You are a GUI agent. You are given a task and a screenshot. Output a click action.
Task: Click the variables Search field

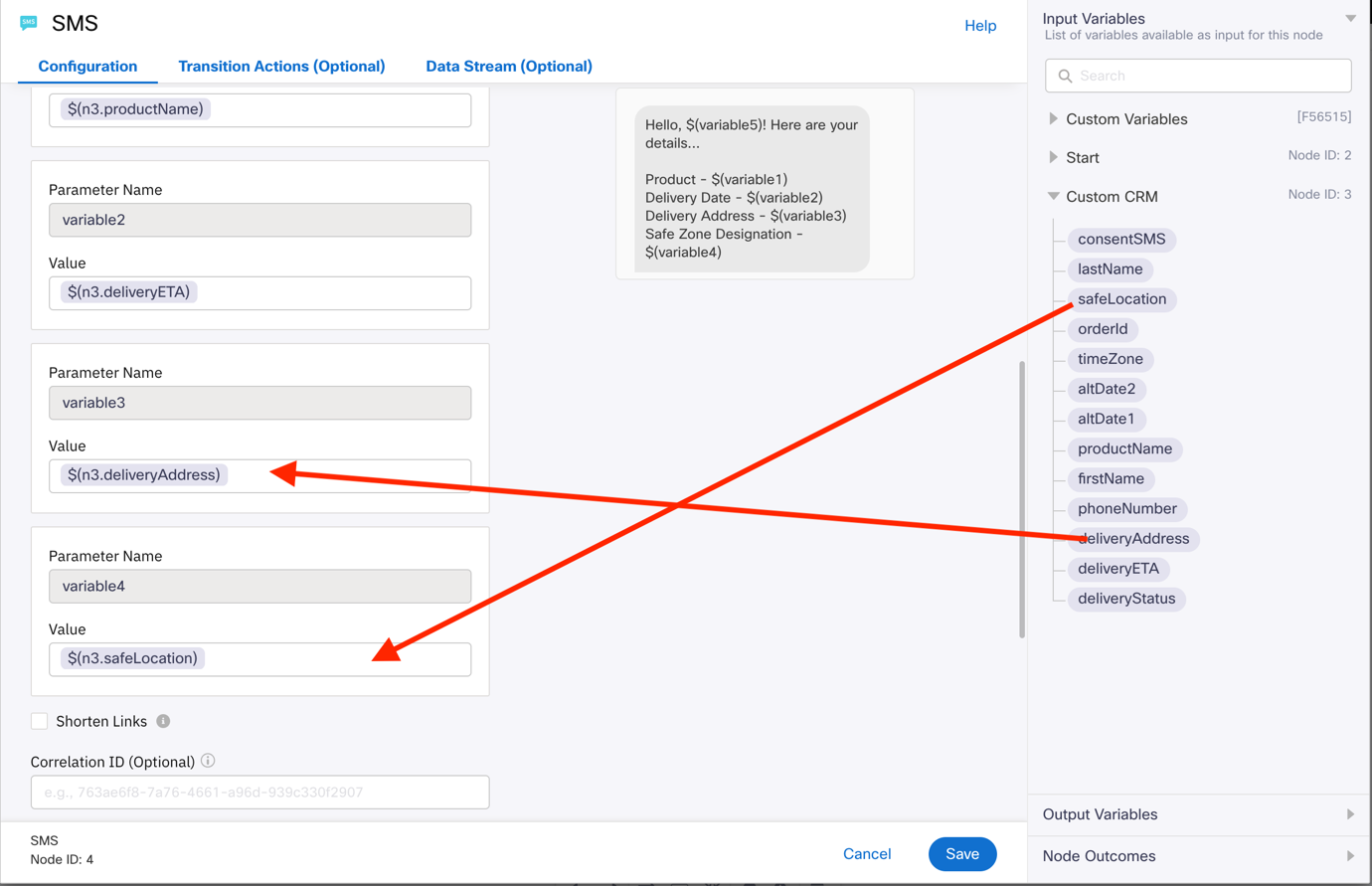click(x=1198, y=76)
